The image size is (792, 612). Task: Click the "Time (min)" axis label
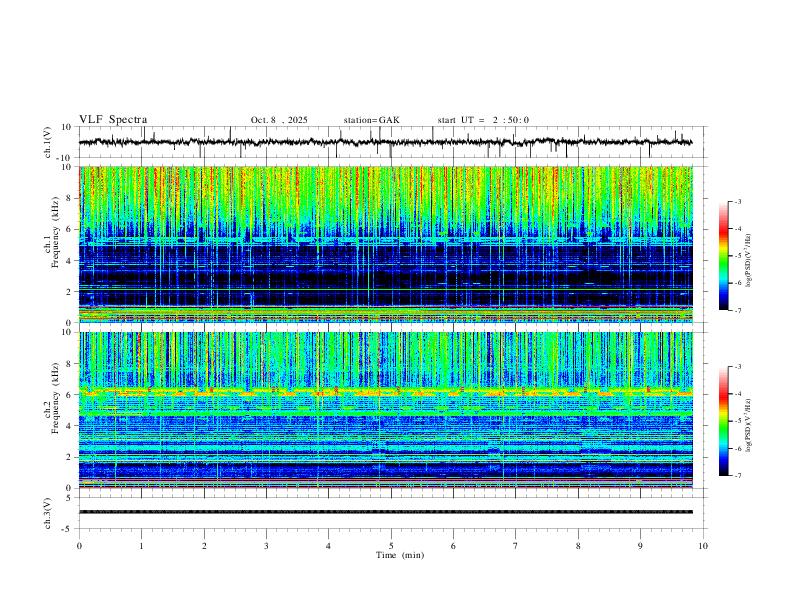[x=400, y=555]
